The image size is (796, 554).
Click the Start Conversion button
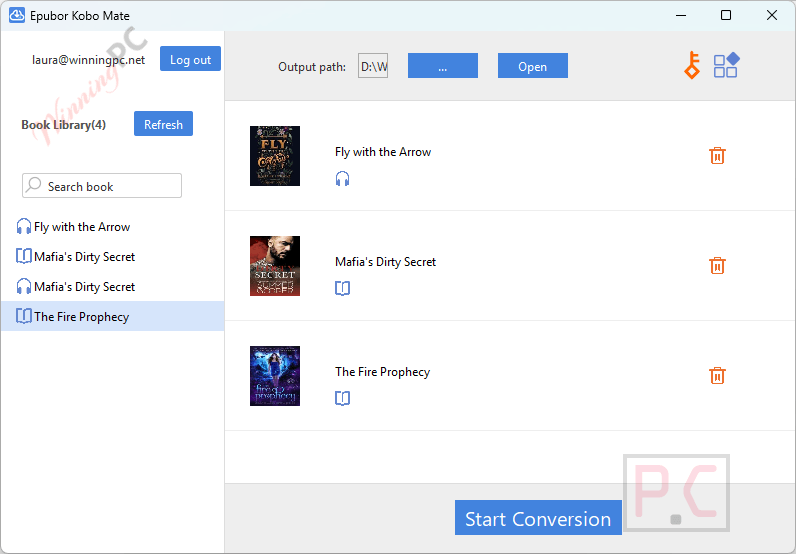(x=538, y=518)
